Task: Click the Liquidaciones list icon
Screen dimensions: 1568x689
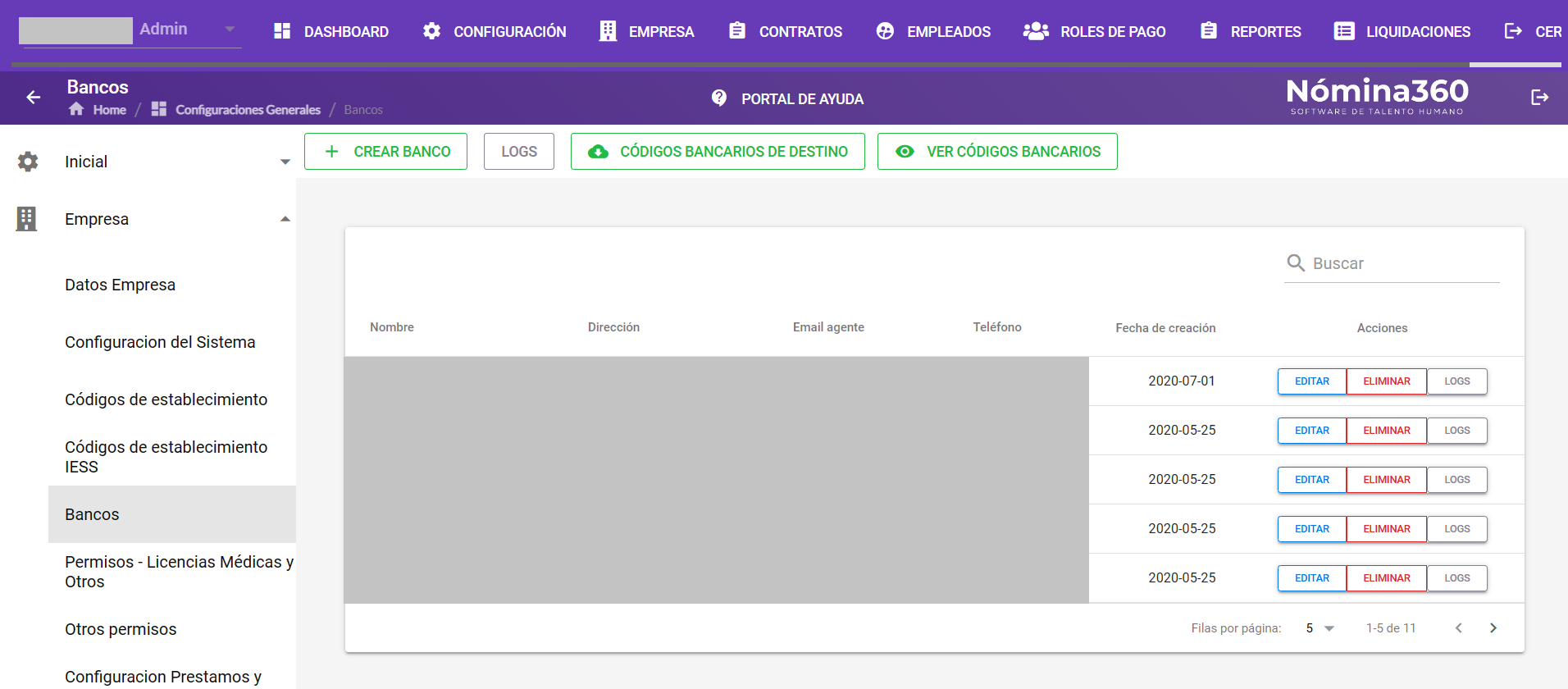Action: tap(1344, 31)
